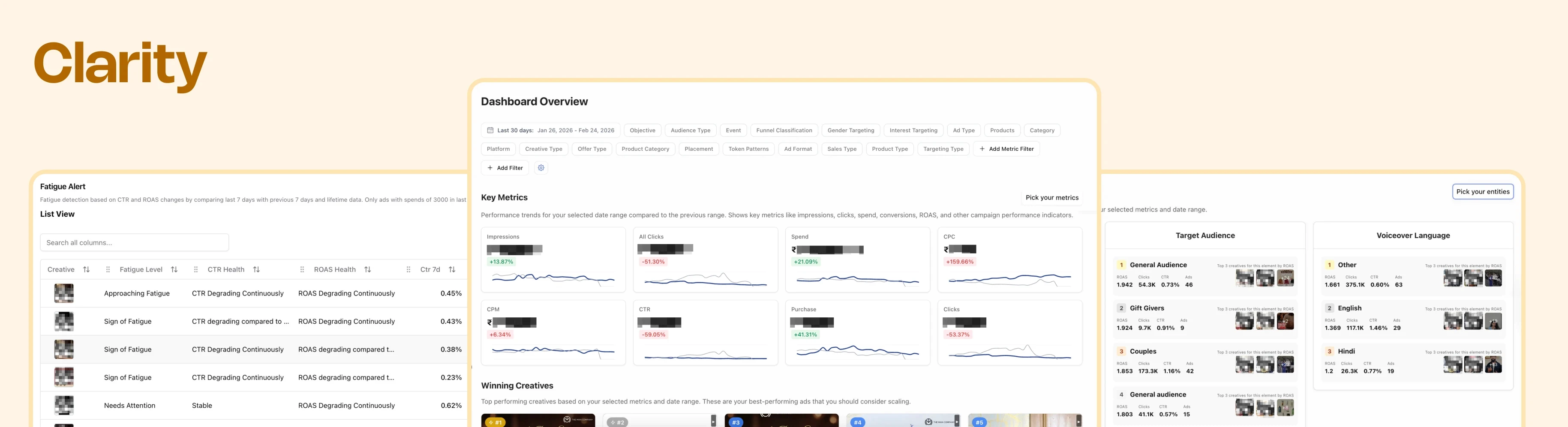The image size is (1568, 427).
Task: Sort by Creative column arrows icon
Action: (87, 269)
